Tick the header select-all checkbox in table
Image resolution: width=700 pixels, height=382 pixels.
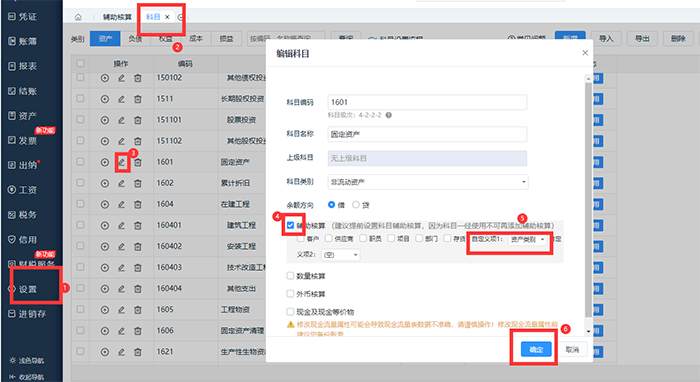[x=80, y=63]
